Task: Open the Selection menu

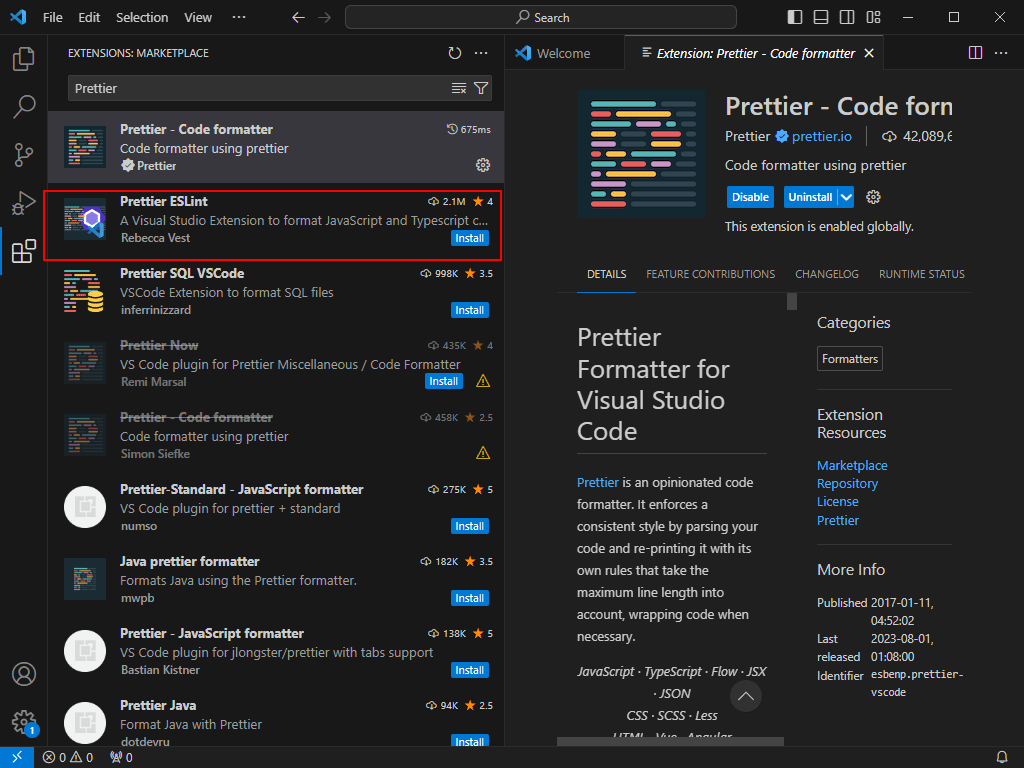Action: click(x=142, y=18)
